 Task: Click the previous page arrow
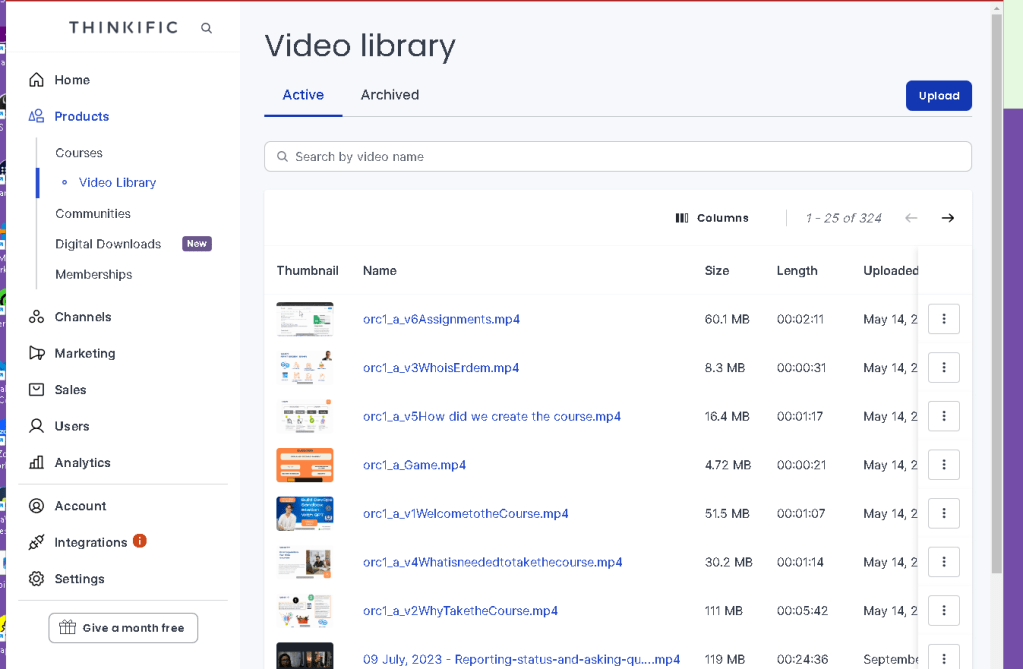coord(911,218)
